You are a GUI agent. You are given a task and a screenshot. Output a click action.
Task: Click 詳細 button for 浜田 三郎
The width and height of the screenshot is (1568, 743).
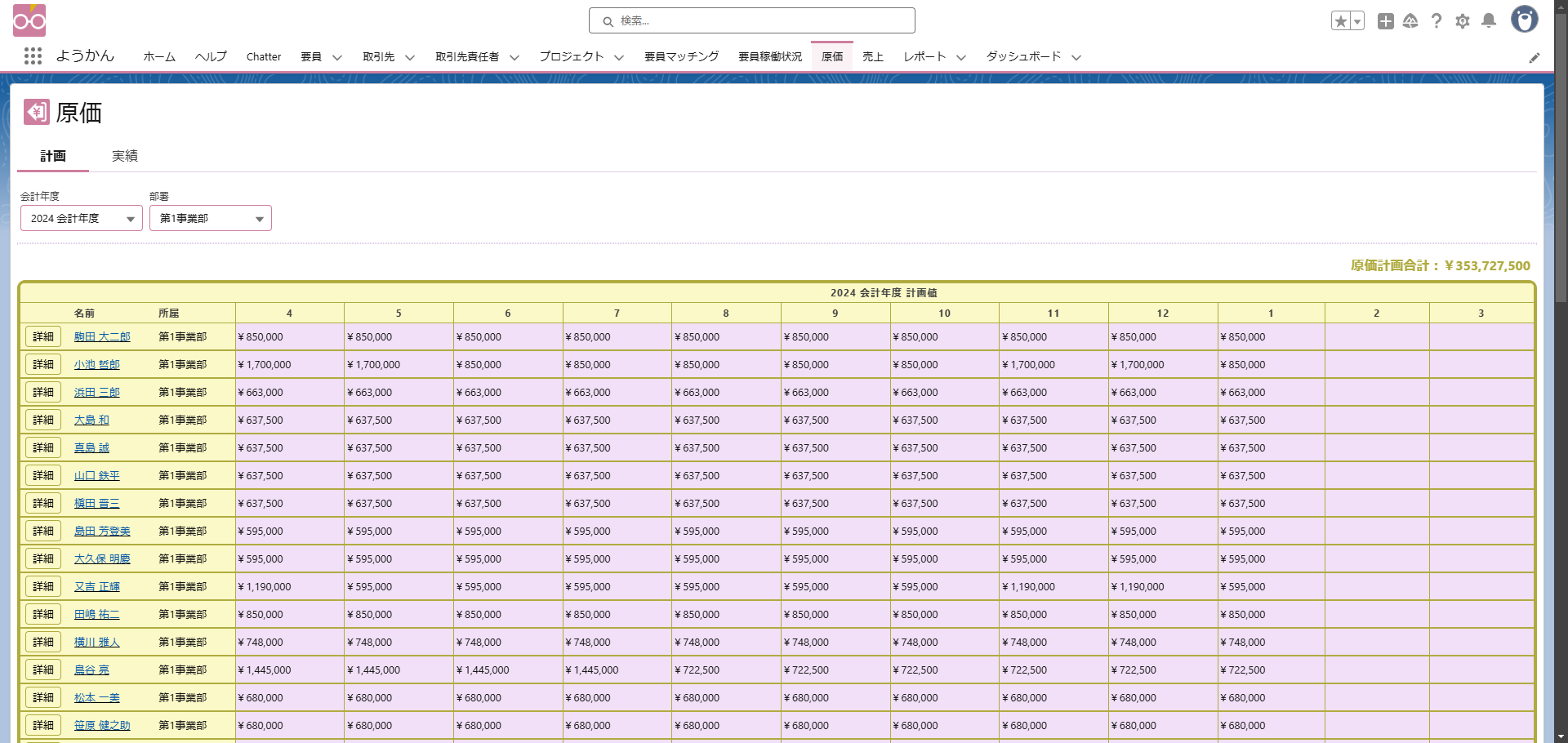pos(43,392)
